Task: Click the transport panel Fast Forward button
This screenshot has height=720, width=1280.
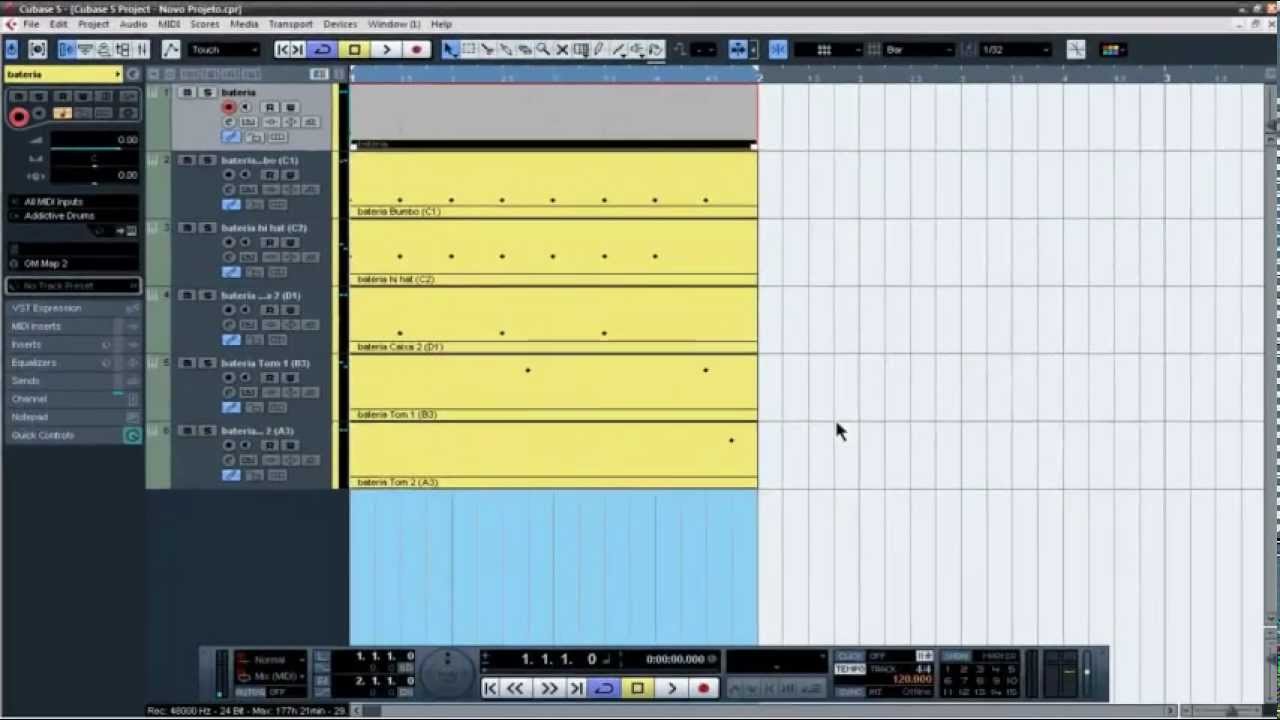Action: tap(549, 688)
